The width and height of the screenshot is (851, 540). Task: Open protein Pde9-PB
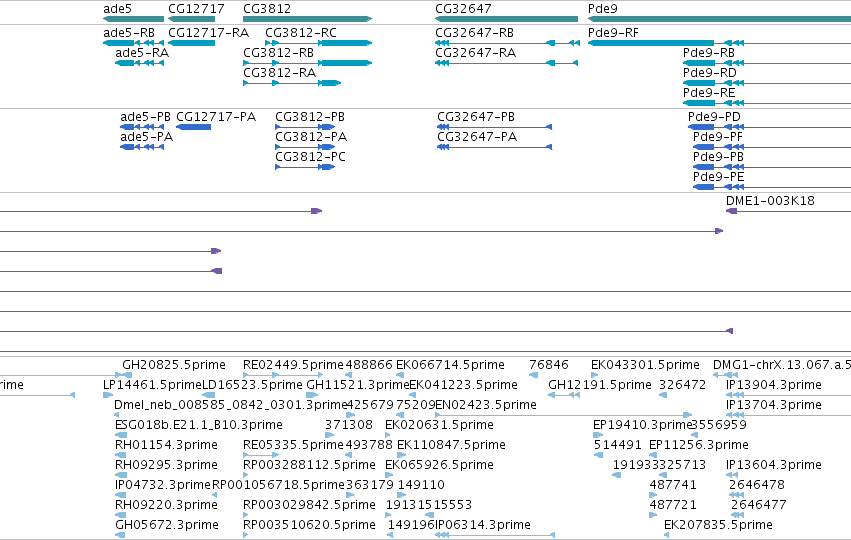click(718, 157)
